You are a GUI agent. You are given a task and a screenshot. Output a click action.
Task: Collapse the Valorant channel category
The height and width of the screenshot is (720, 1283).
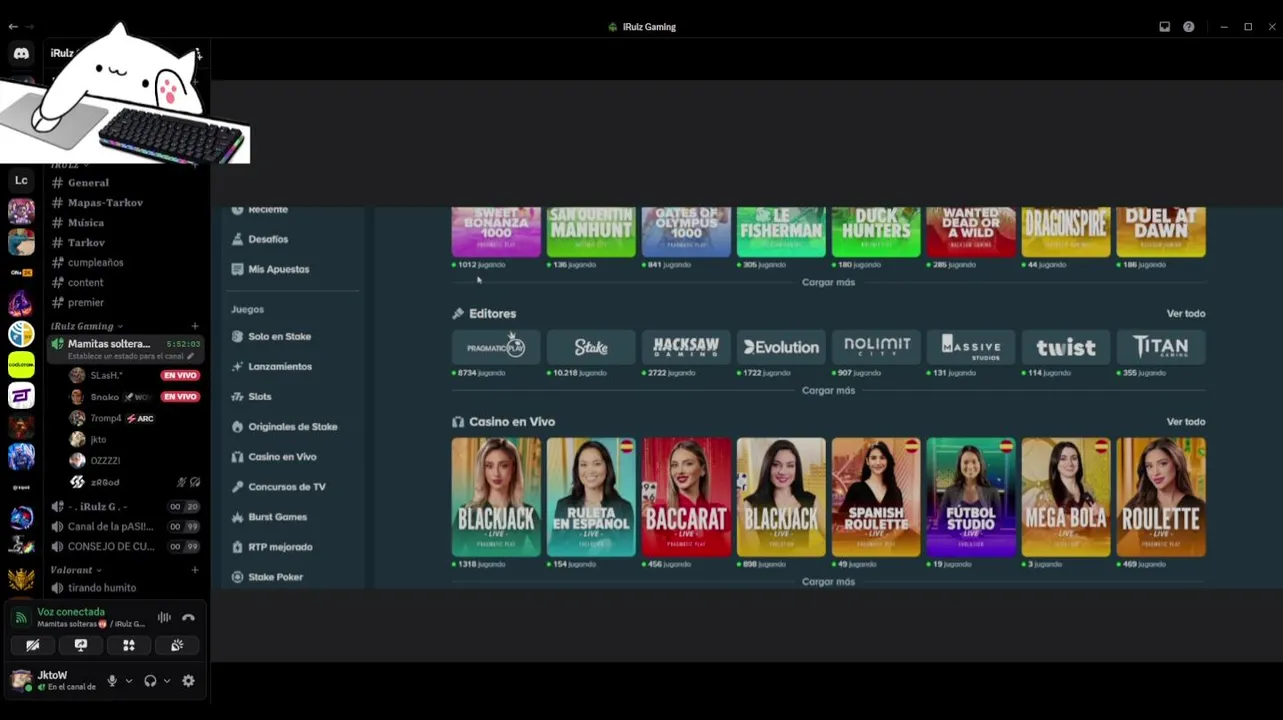tap(76, 570)
